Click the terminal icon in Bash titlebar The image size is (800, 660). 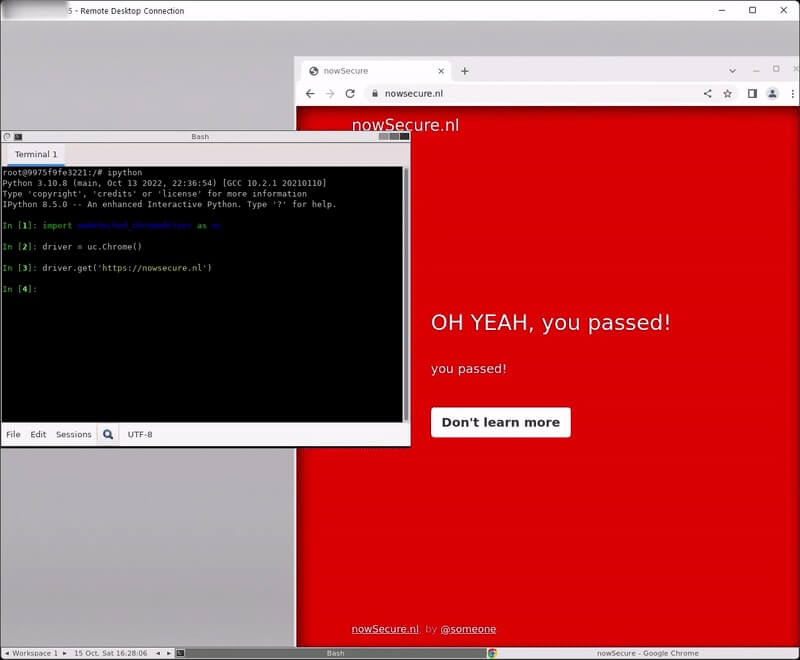(x=18, y=137)
